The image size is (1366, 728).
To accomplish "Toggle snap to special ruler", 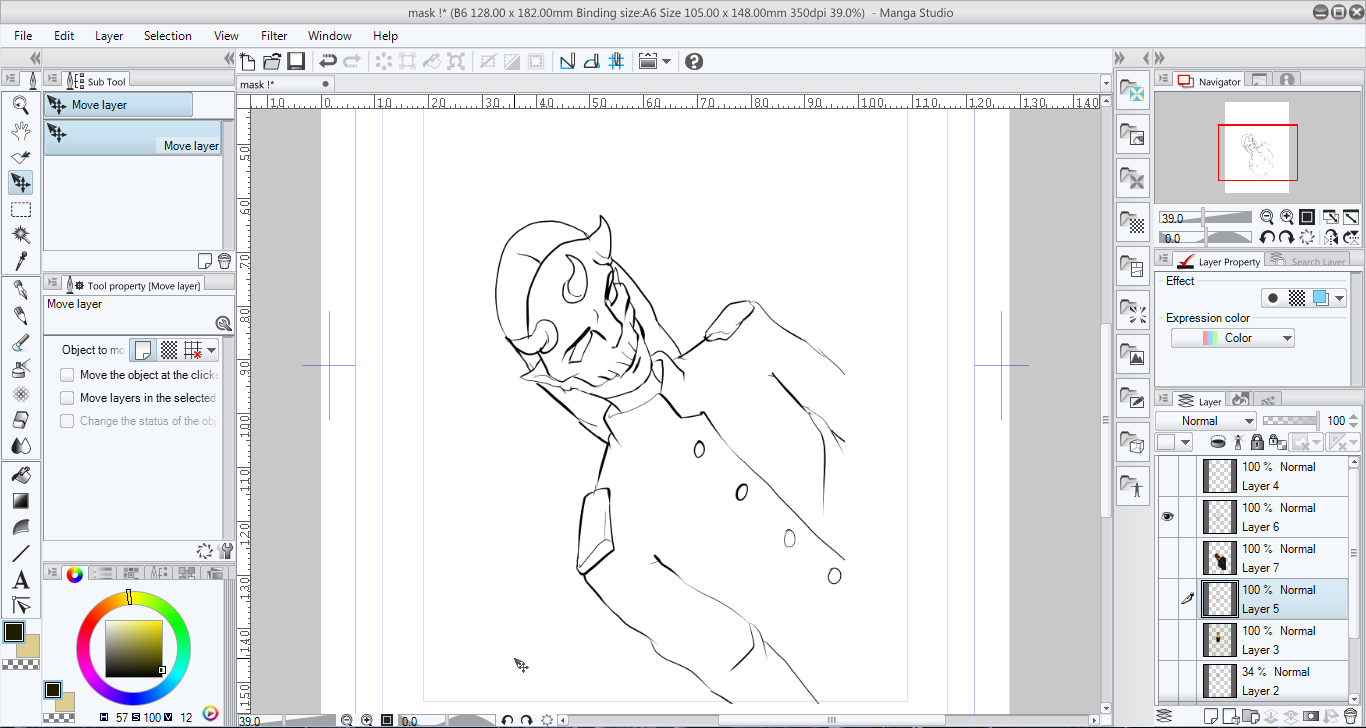I will coord(591,61).
